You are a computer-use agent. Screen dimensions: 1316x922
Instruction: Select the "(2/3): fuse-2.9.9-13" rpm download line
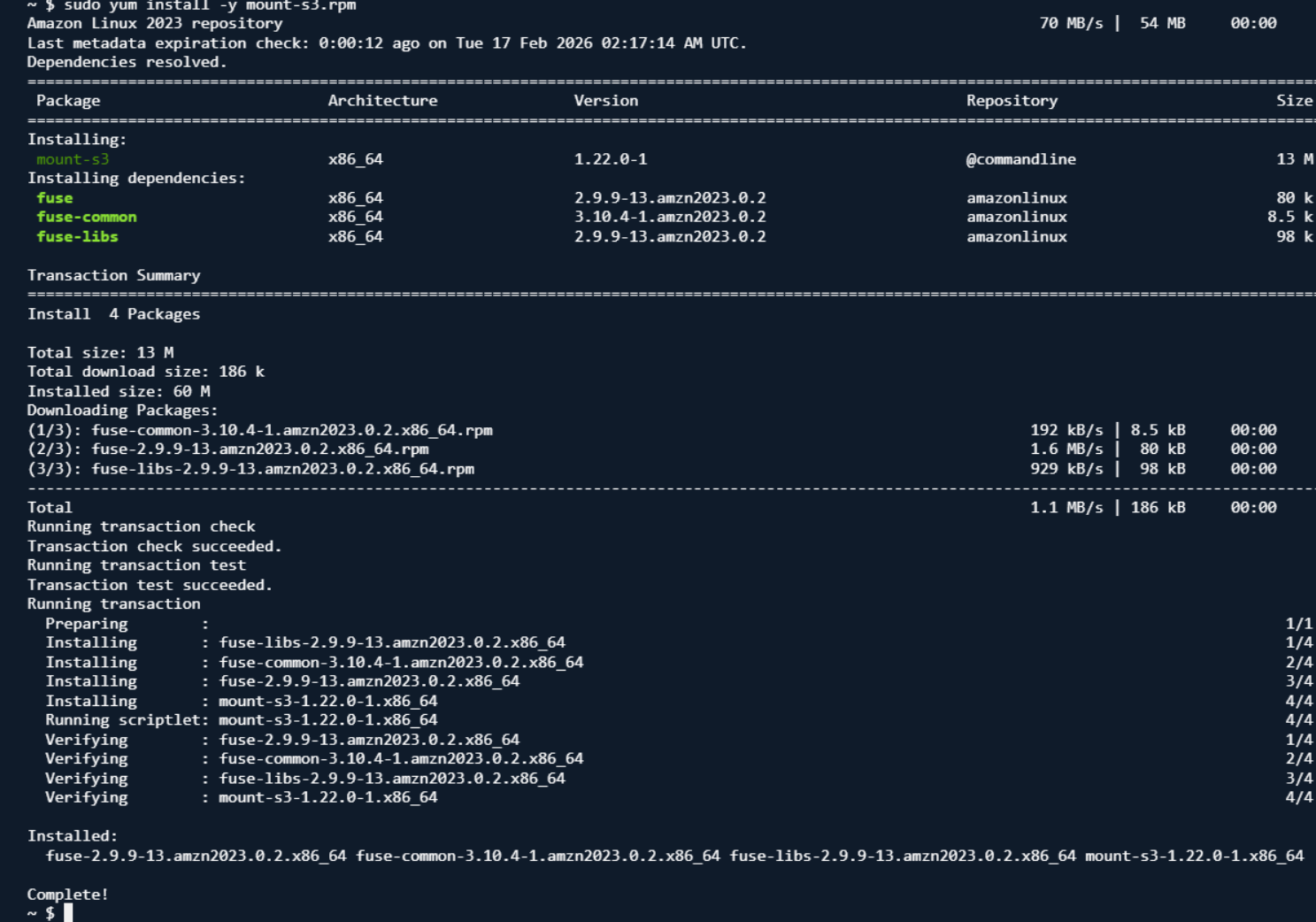[228, 449]
